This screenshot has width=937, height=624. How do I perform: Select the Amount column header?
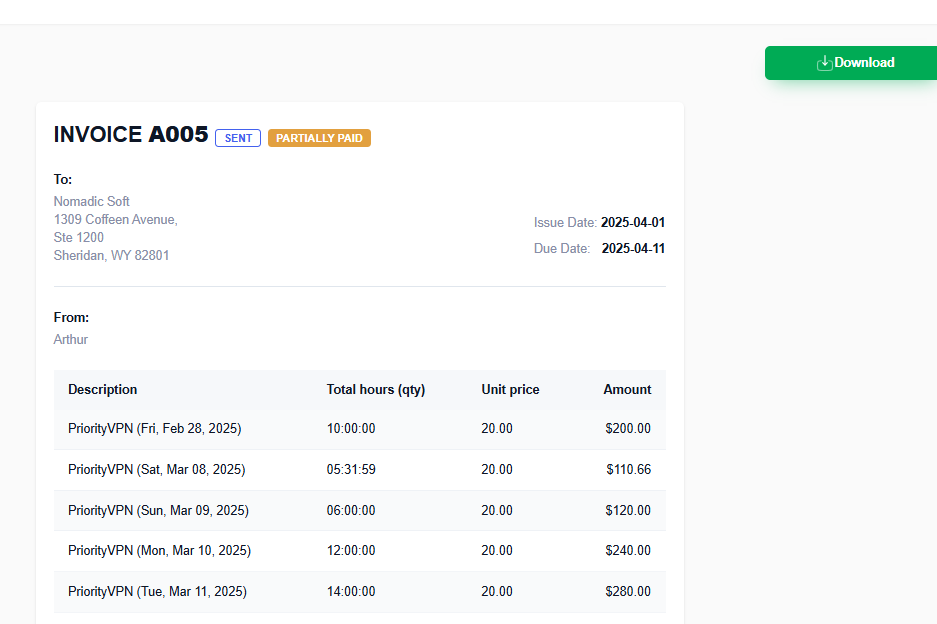[x=627, y=390]
